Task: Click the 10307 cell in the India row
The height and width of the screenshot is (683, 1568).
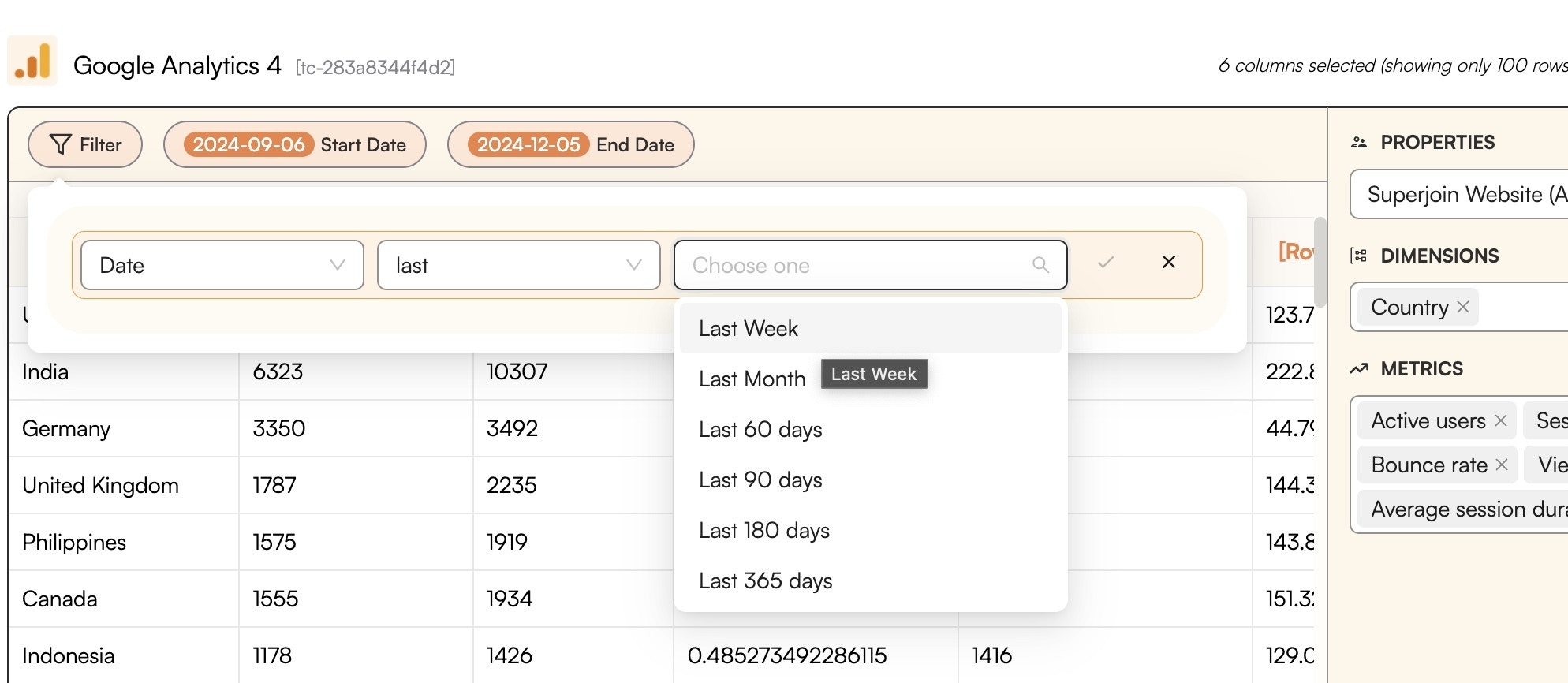Action: [573, 371]
